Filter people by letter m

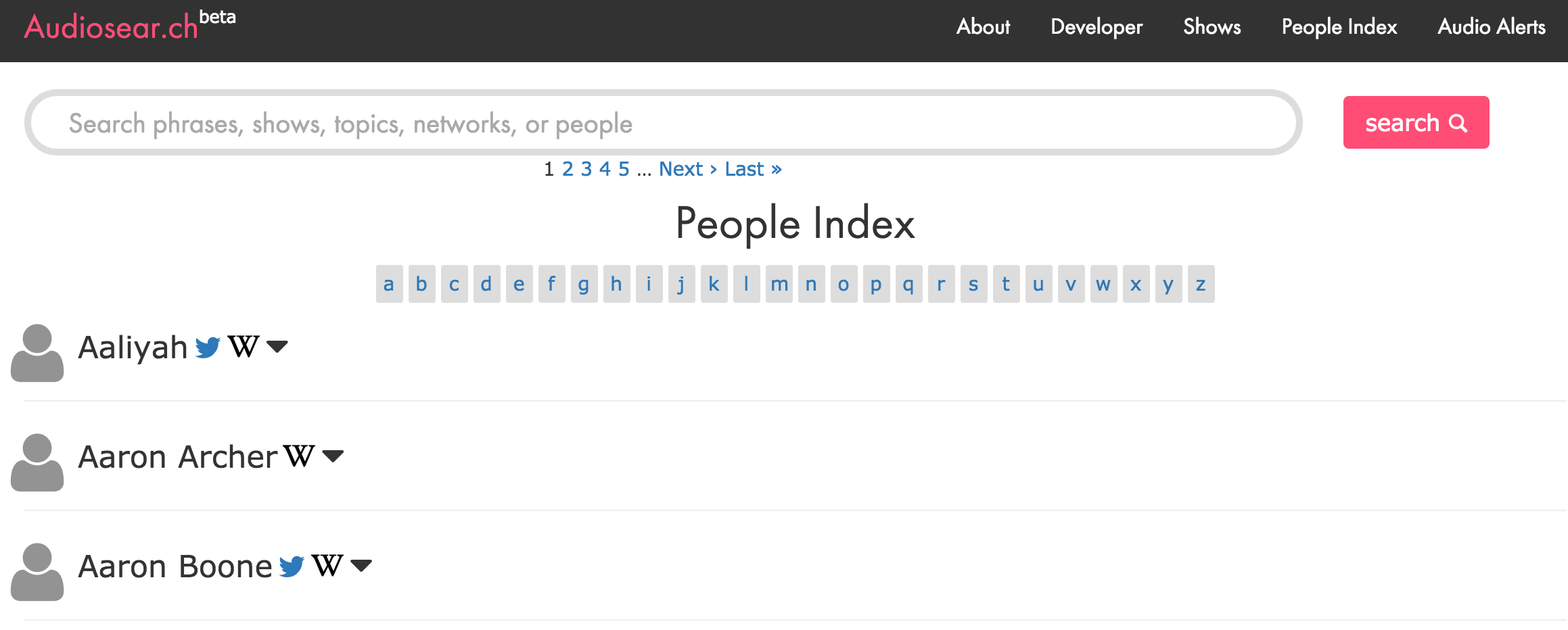click(779, 284)
